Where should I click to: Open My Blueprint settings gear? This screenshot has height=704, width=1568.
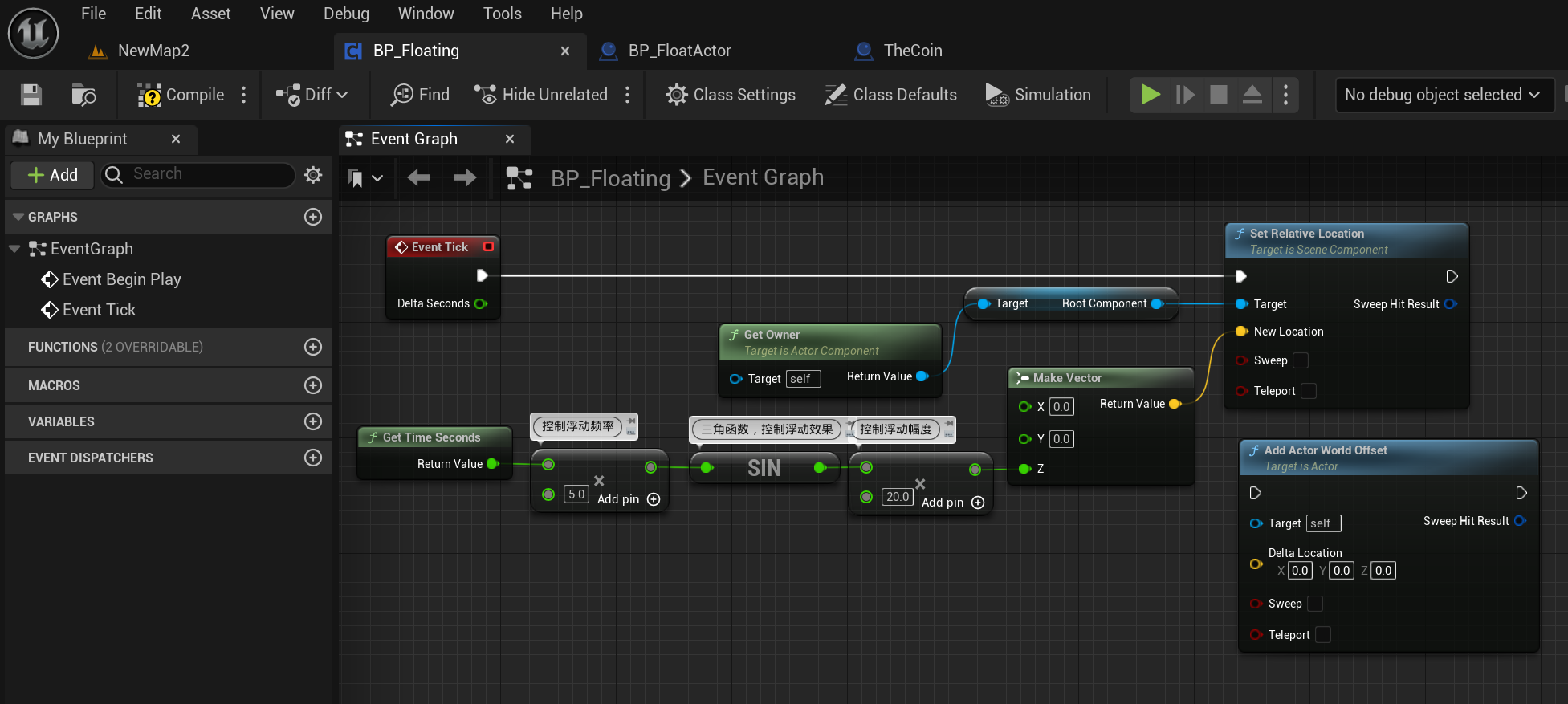(314, 174)
